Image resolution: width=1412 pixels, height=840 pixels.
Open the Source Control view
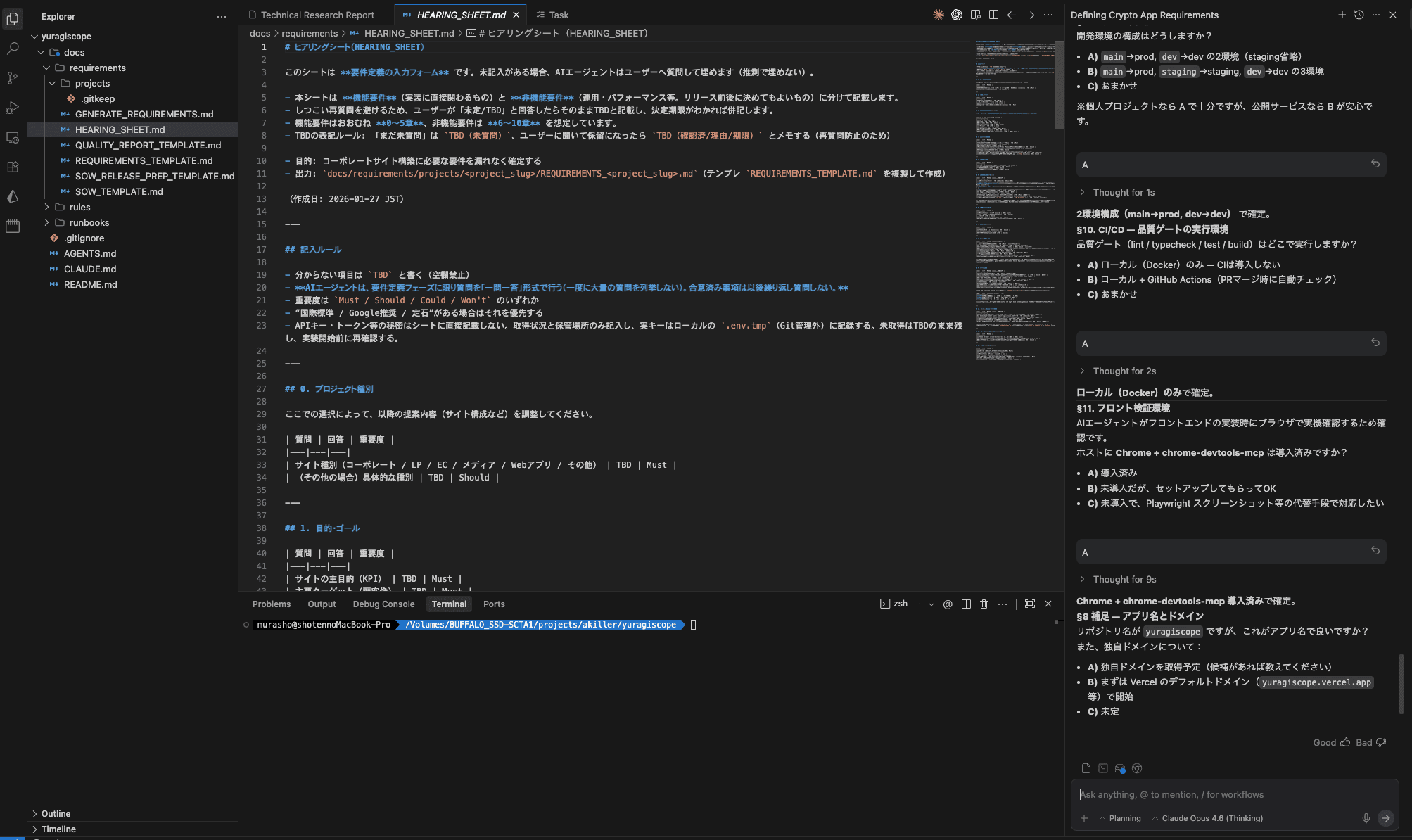click(13, 78)
